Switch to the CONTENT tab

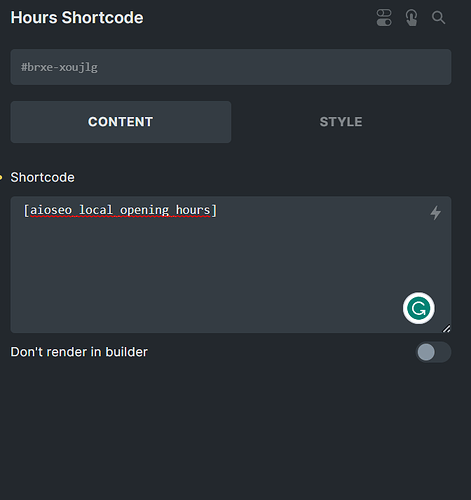121,122
